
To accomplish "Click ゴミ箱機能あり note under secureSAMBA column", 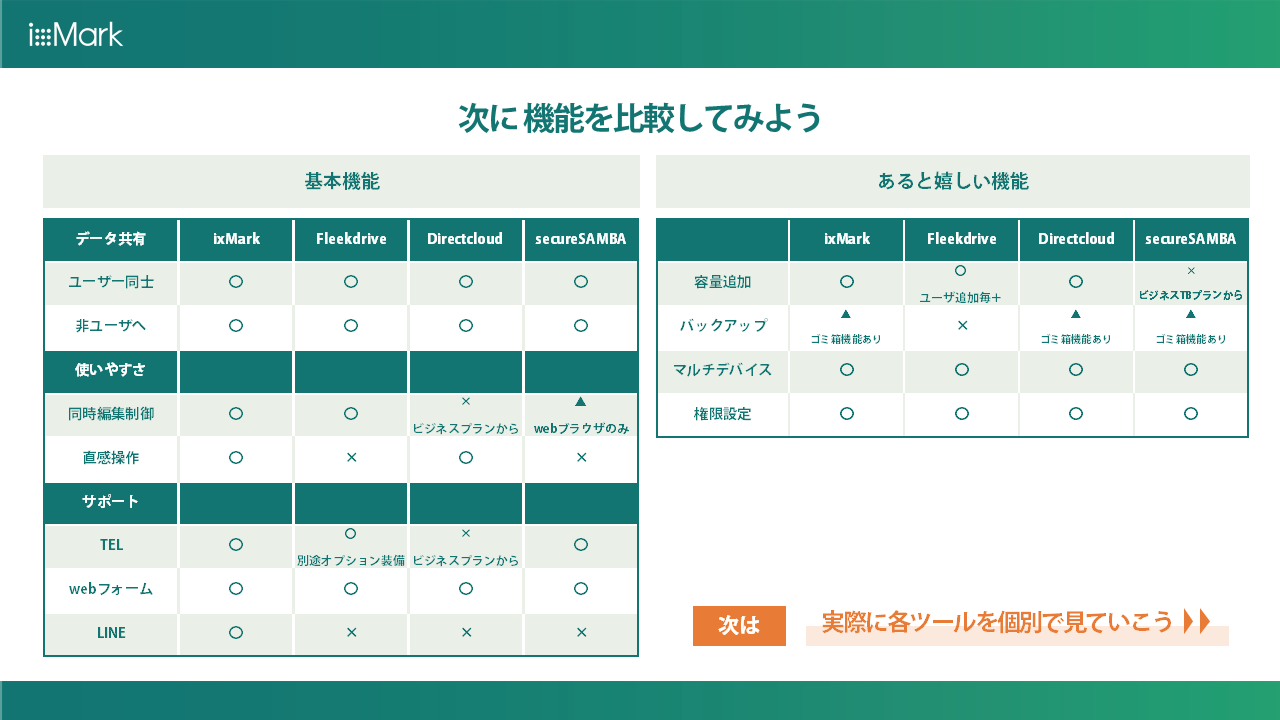I will [x=1191, y=339].
